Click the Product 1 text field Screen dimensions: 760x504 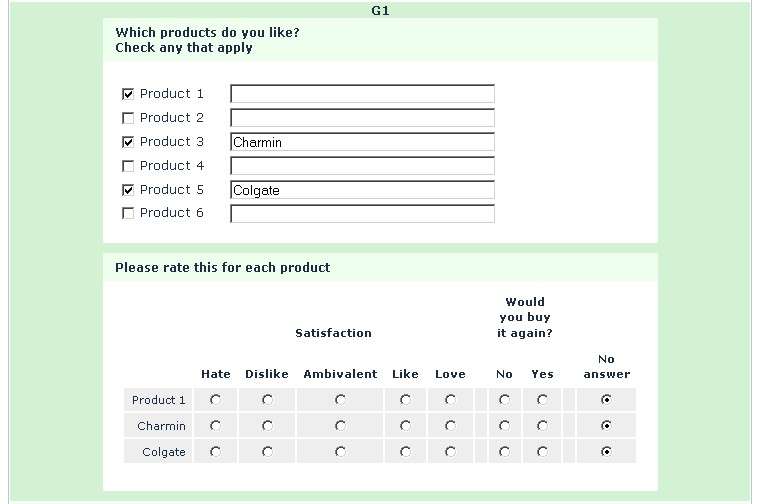click(x=362, y=94)
